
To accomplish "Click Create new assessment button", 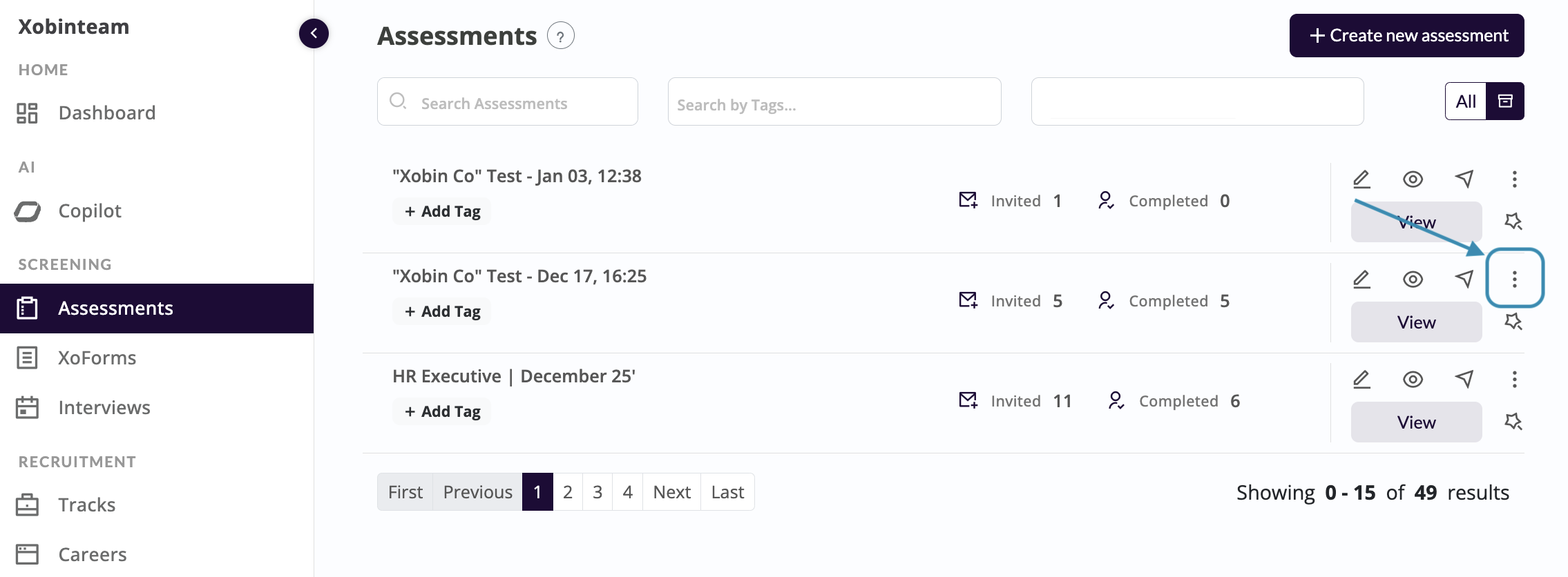I will coord(1406,36).
